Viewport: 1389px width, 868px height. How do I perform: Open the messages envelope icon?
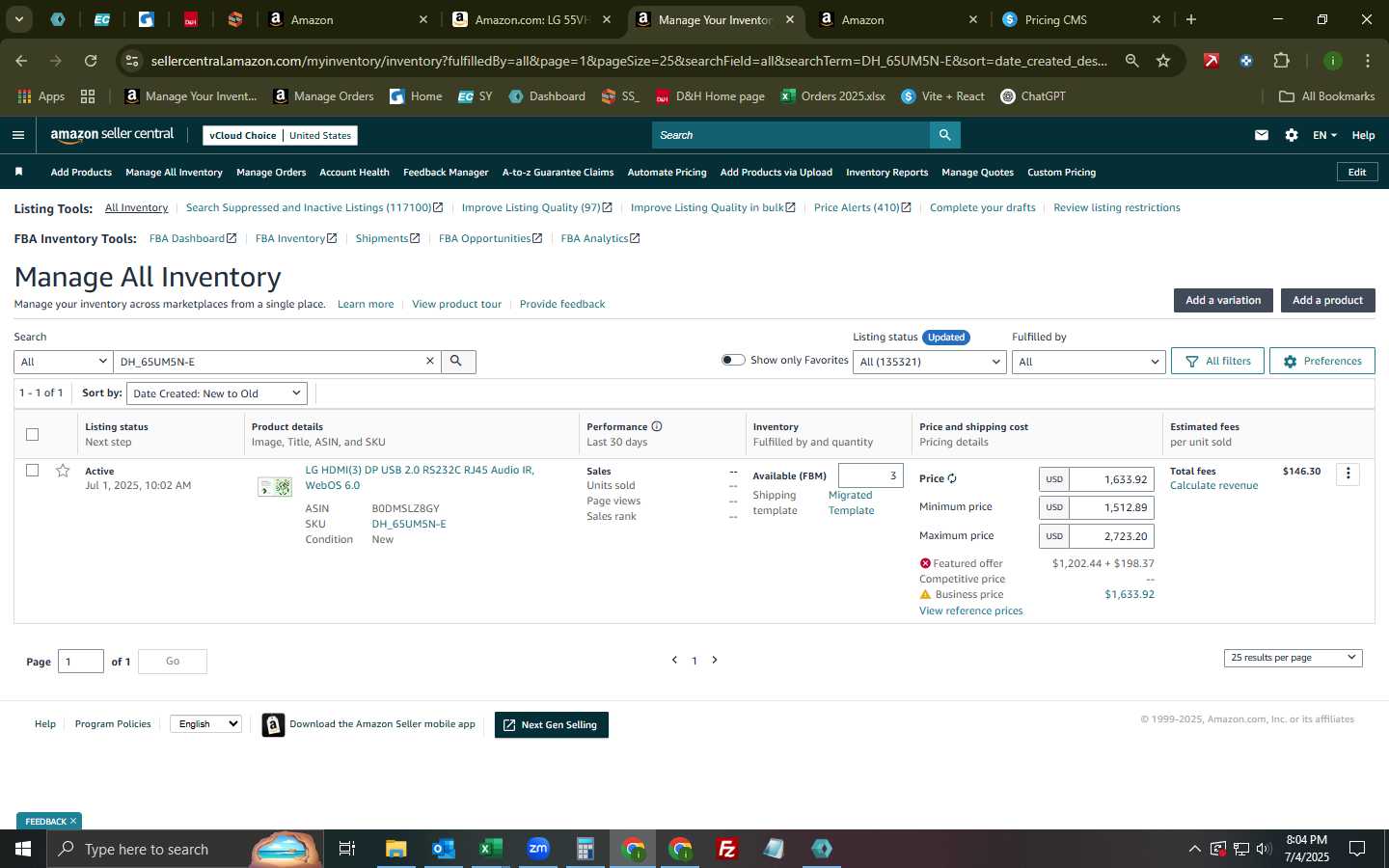[1262, 135]
